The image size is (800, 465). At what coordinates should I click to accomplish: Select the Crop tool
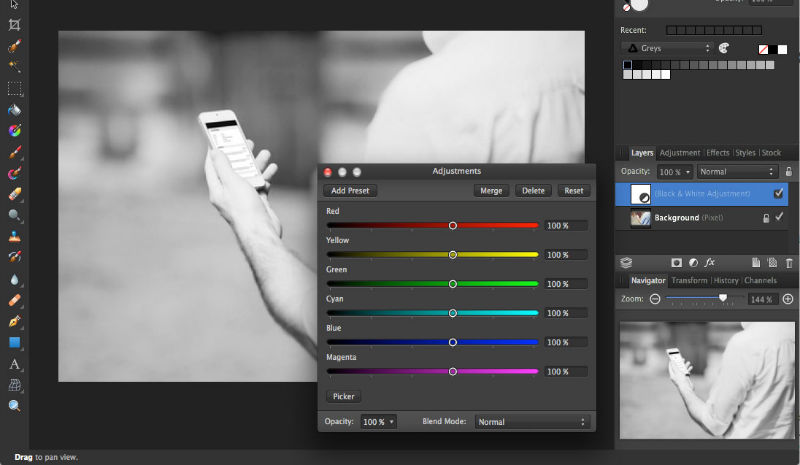coord(15,24)
